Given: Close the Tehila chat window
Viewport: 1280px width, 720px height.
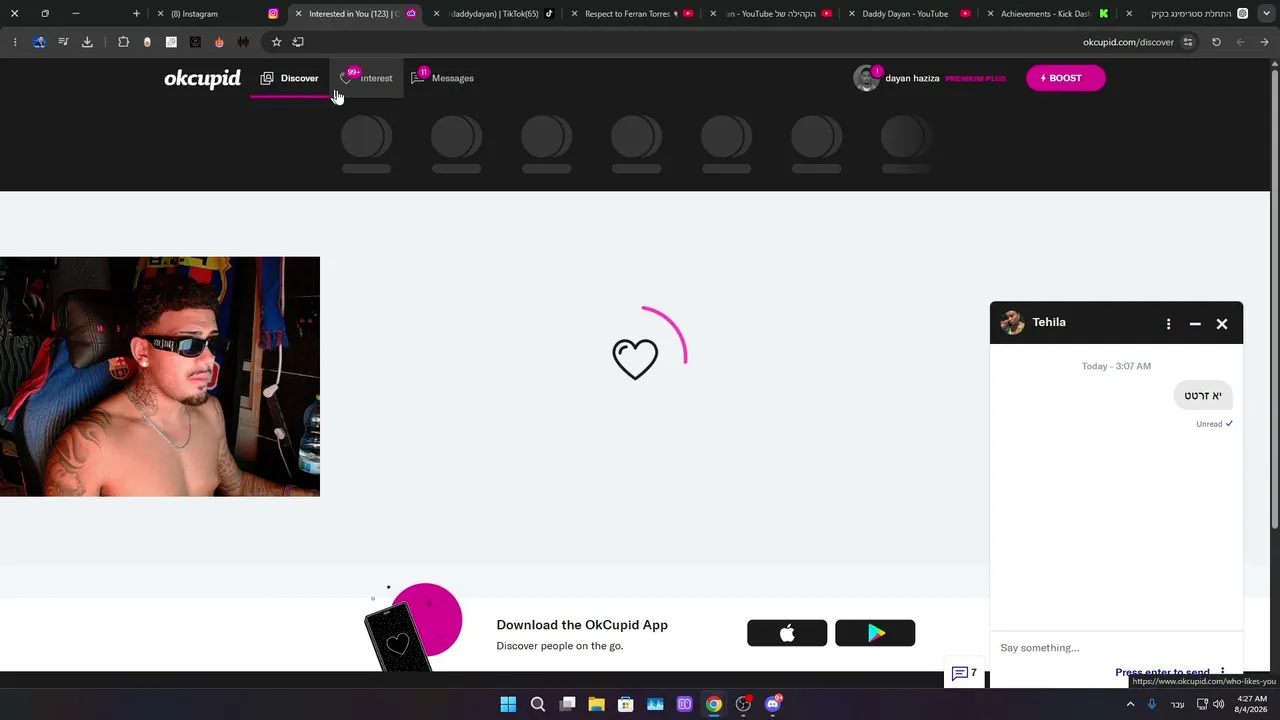Looking at the screenshot, I should coord(1222,324).
